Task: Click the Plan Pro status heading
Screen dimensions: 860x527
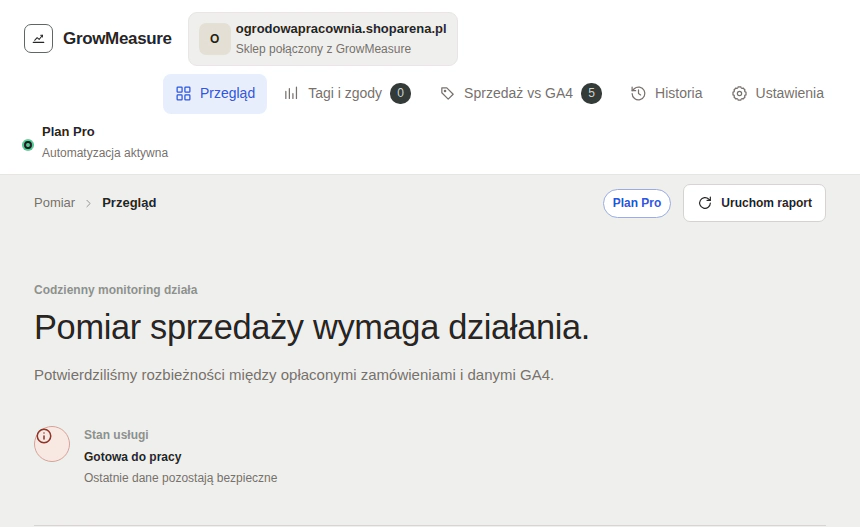Action: pyautogui.click(x=68, y=132)
